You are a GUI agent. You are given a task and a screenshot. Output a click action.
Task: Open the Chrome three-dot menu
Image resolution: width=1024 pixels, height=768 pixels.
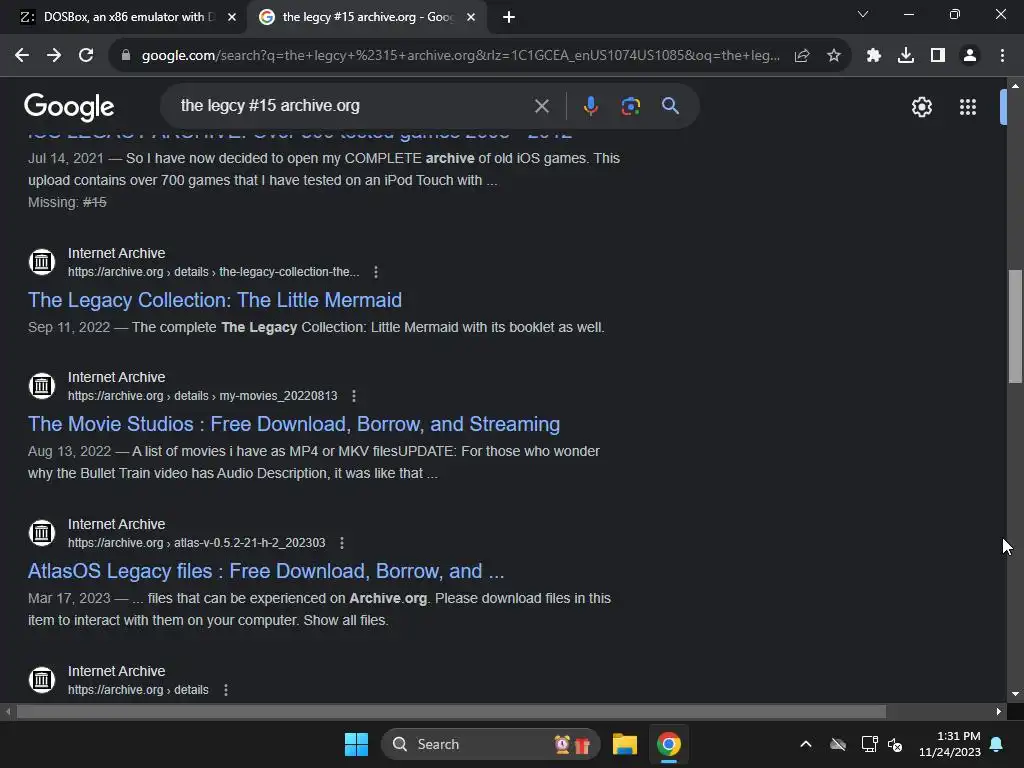coord(1002,56)
